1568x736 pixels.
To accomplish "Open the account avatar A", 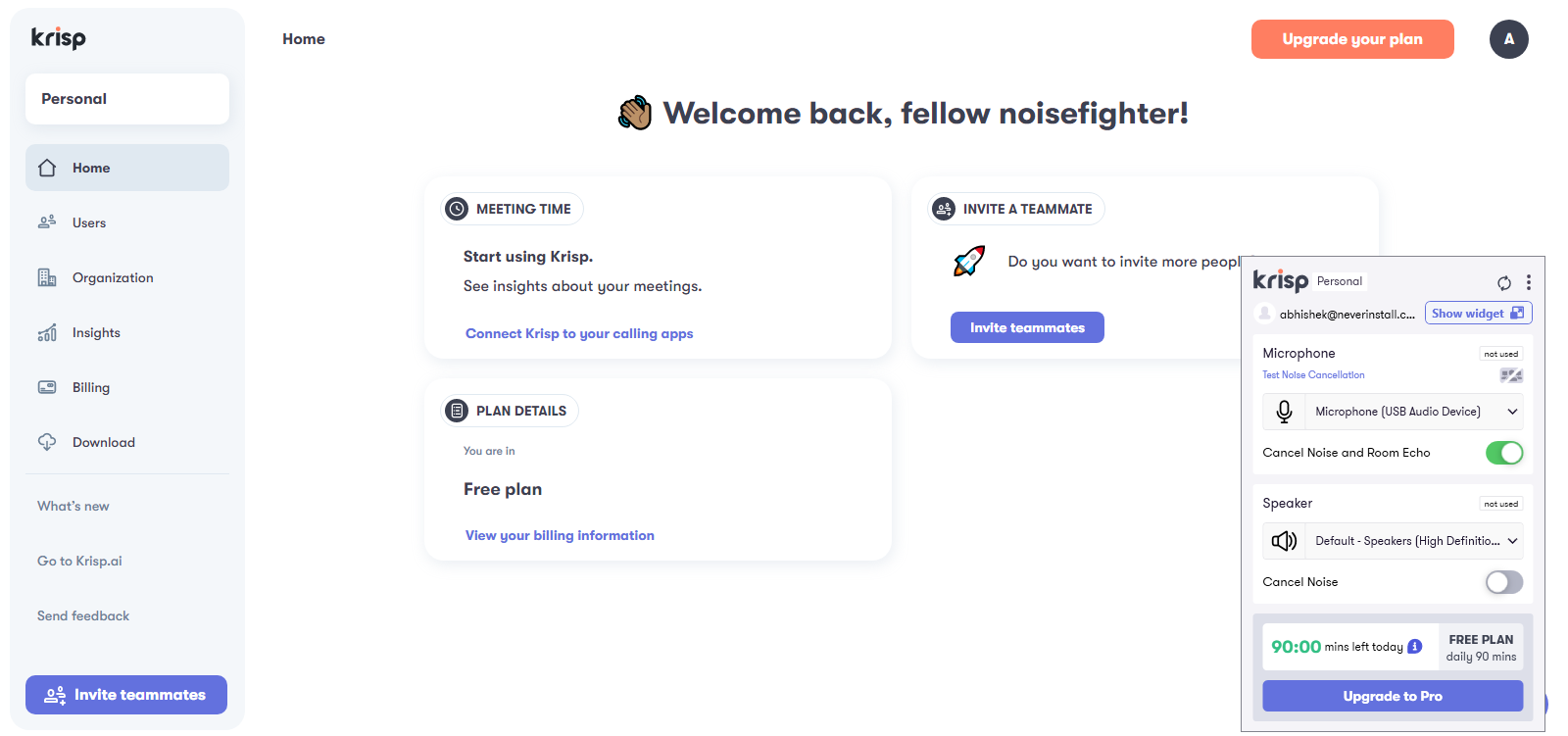I will (1509, 39).
